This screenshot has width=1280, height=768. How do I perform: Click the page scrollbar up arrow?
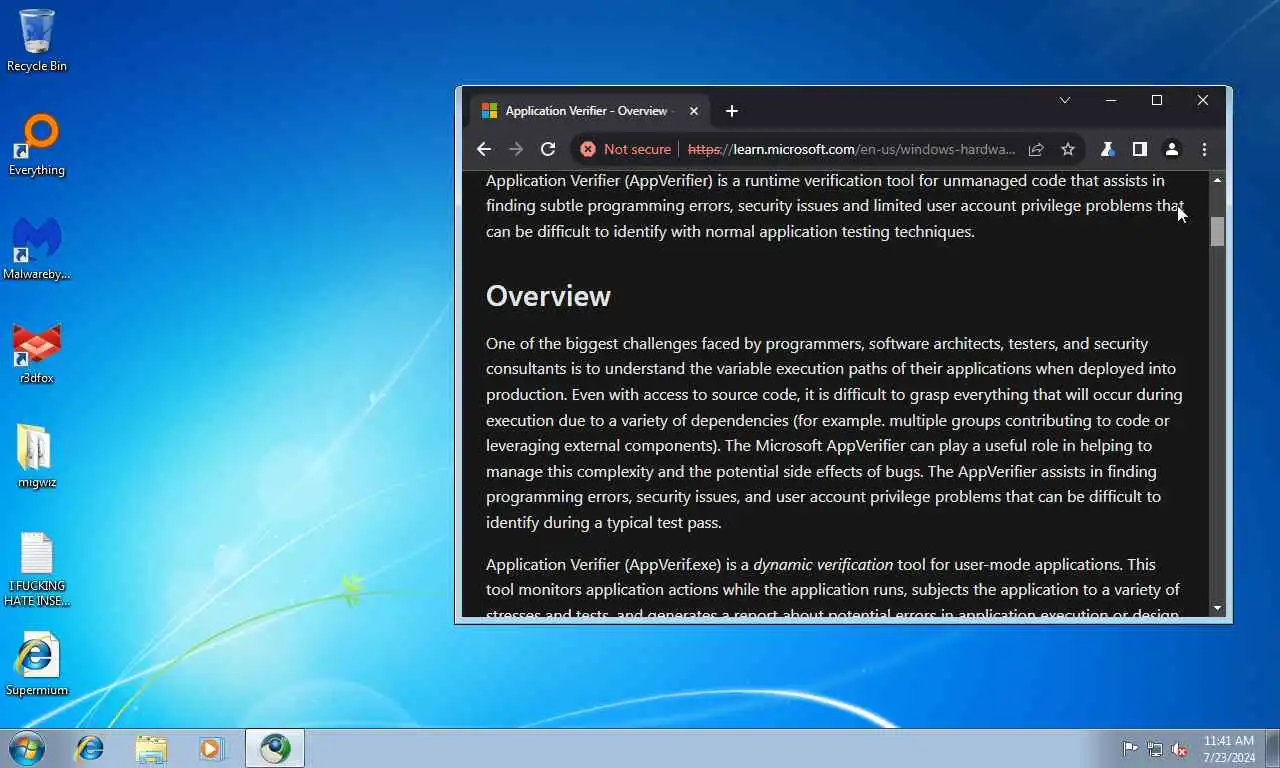click(1217, 180)
